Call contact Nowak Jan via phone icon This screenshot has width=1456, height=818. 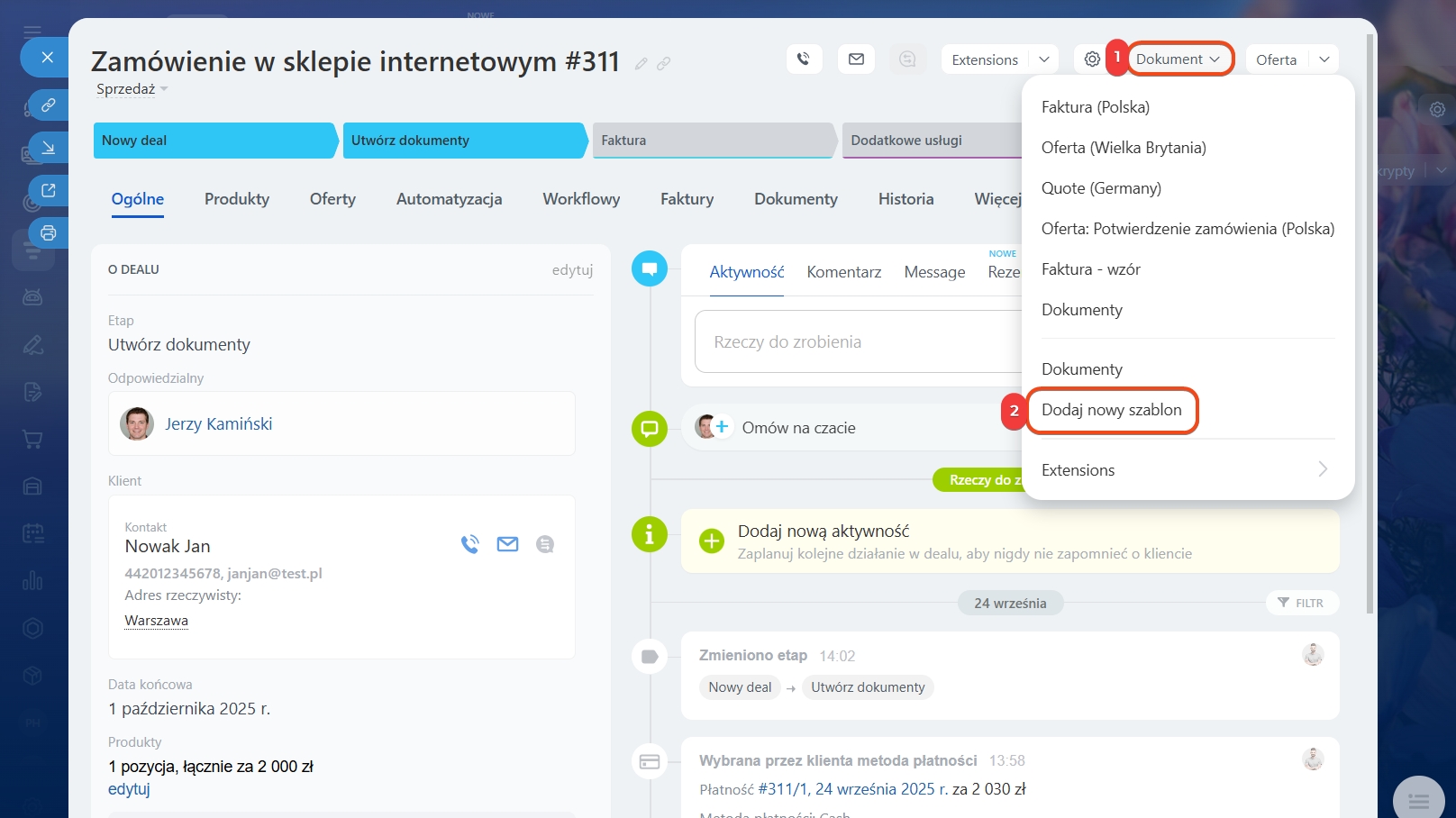click(x=469, y=544)
